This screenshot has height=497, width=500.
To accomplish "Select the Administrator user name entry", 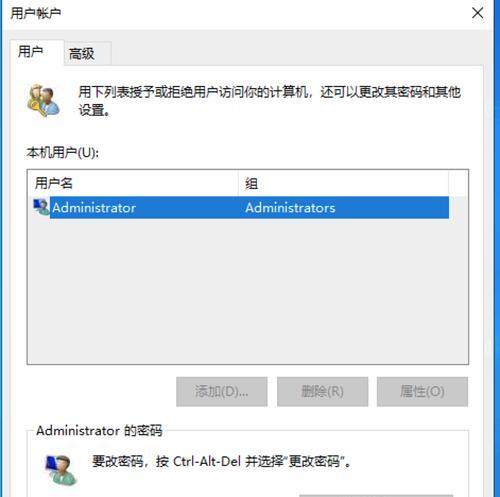I will 94,208.
